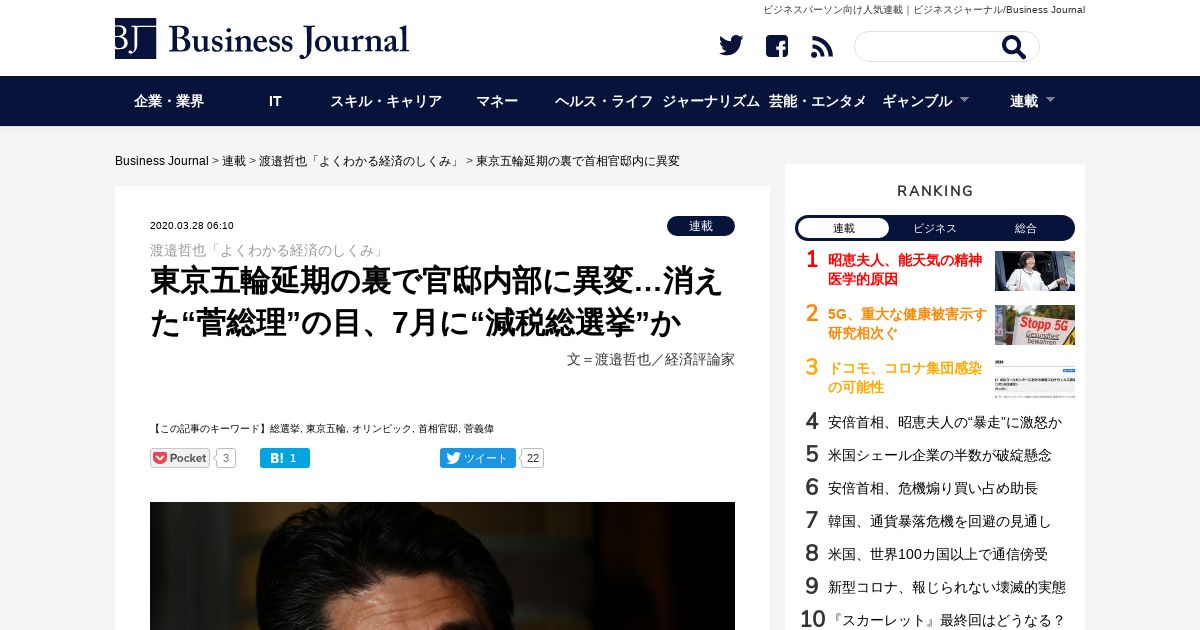The height and width of the screenshot is (630, 1200).
Task: Click the article timestamp 2020.03.28 06:10
Action: coord(192,226)
